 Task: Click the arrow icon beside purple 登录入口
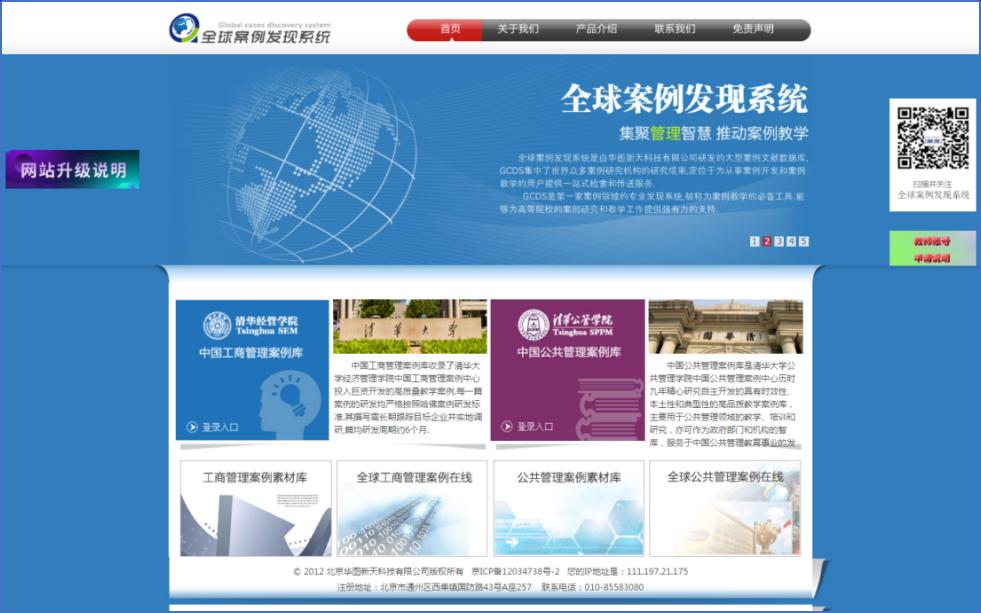(x=506, y=427)
